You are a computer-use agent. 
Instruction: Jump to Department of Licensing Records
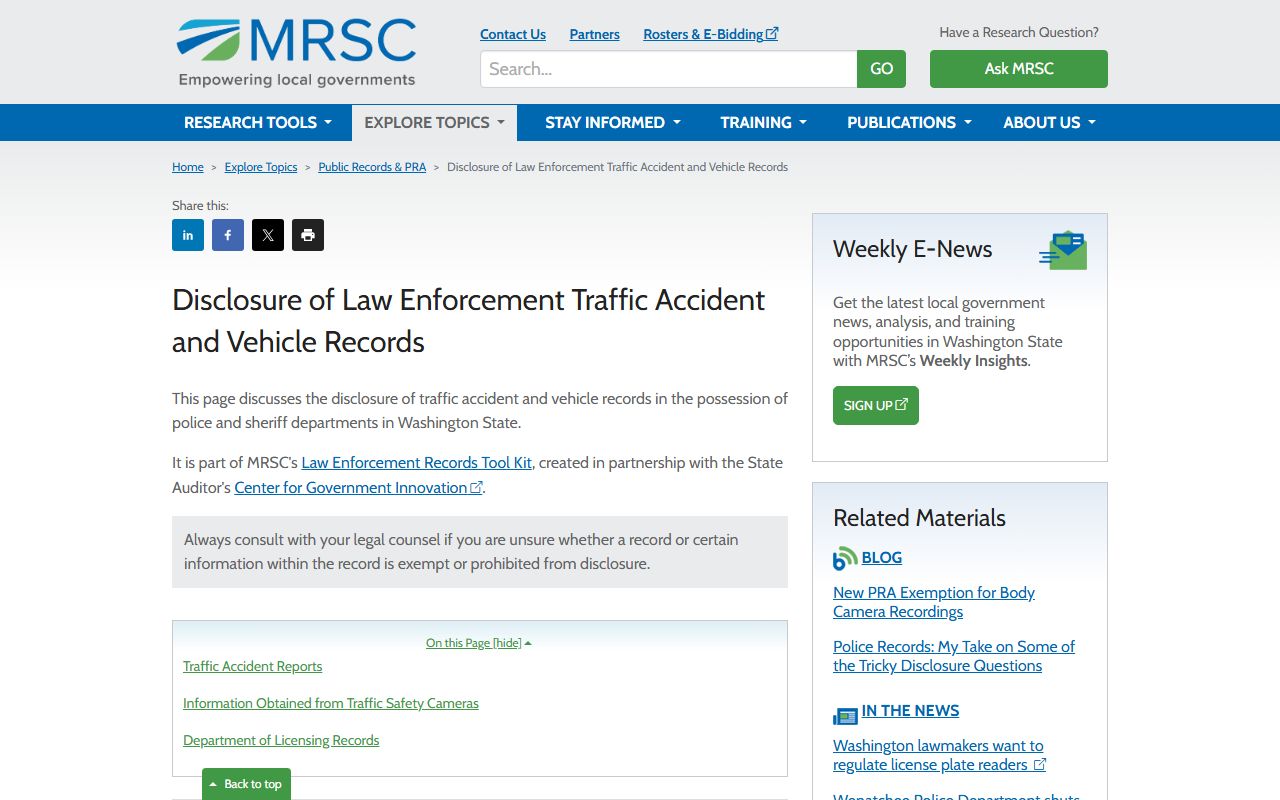281,740
